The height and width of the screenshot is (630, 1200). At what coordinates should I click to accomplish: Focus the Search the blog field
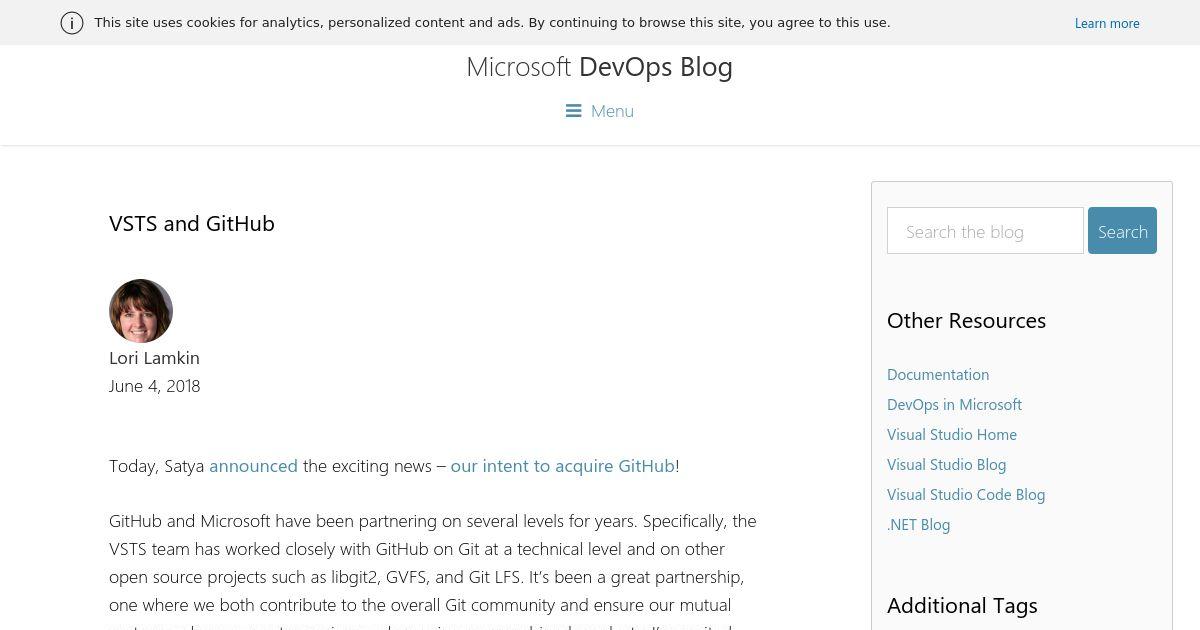click(x=984, y=231)
